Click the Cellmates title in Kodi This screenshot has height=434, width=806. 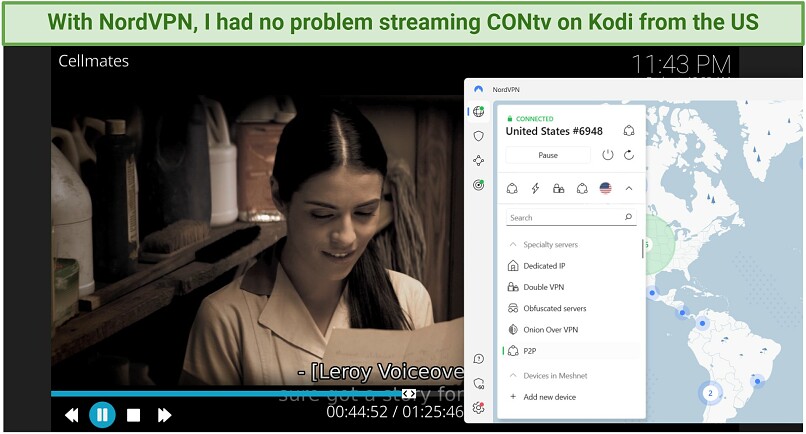tap(94, 61)
